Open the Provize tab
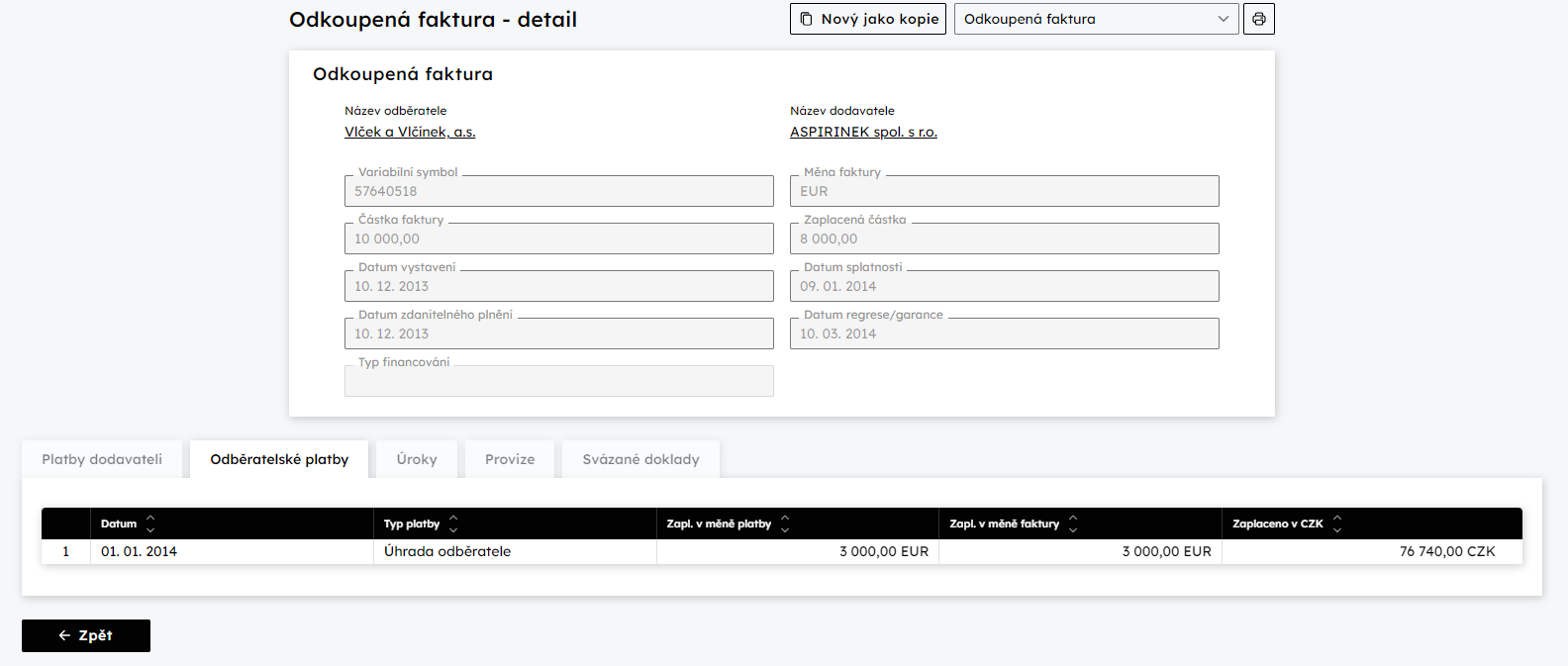 tap(510, 459)
